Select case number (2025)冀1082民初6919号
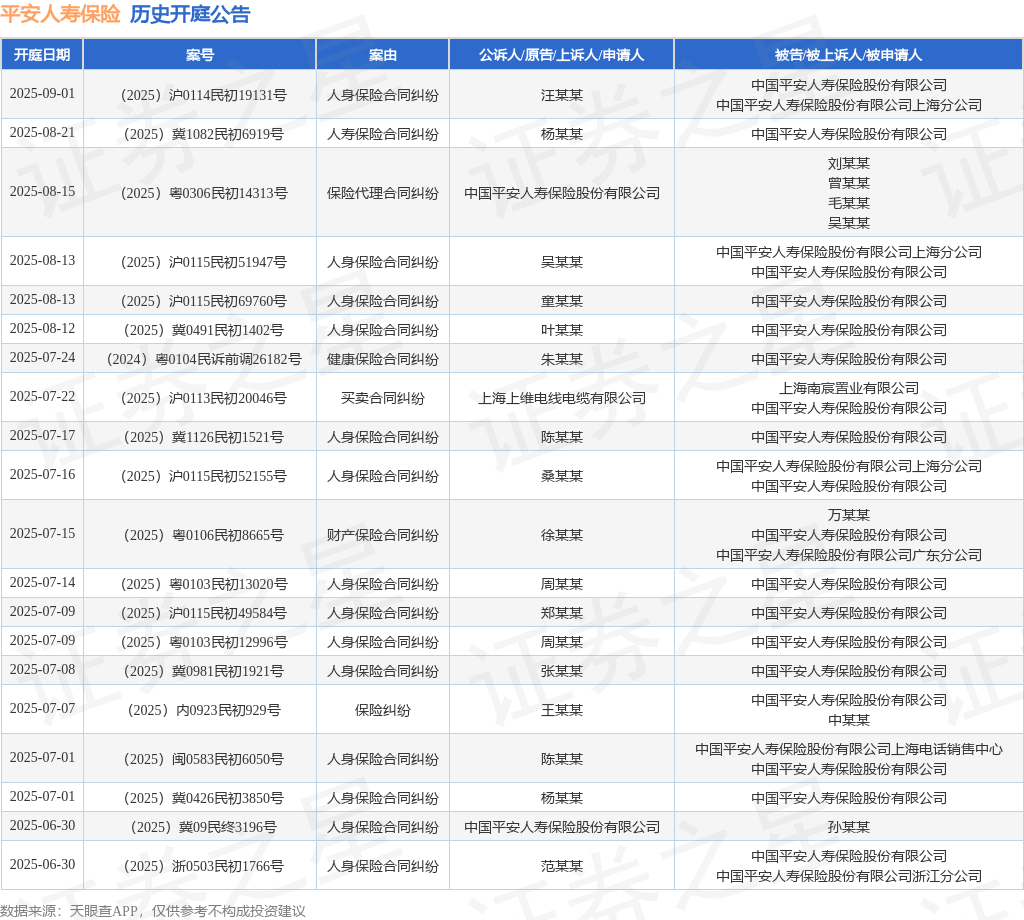The width and height of the screenshot is (1024, 920). click(x=204, y=134)
